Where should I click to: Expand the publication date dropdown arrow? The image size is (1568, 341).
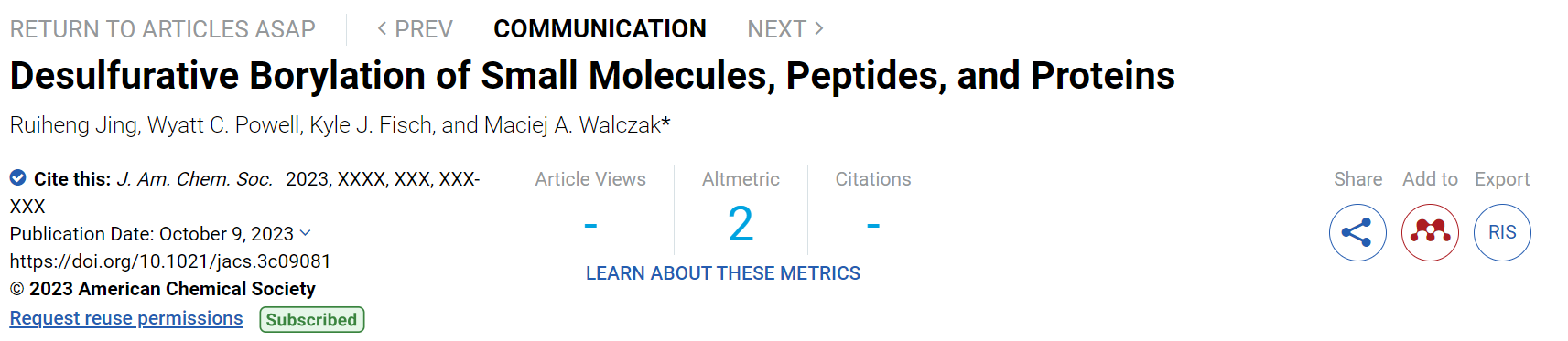tap(306, 233)
